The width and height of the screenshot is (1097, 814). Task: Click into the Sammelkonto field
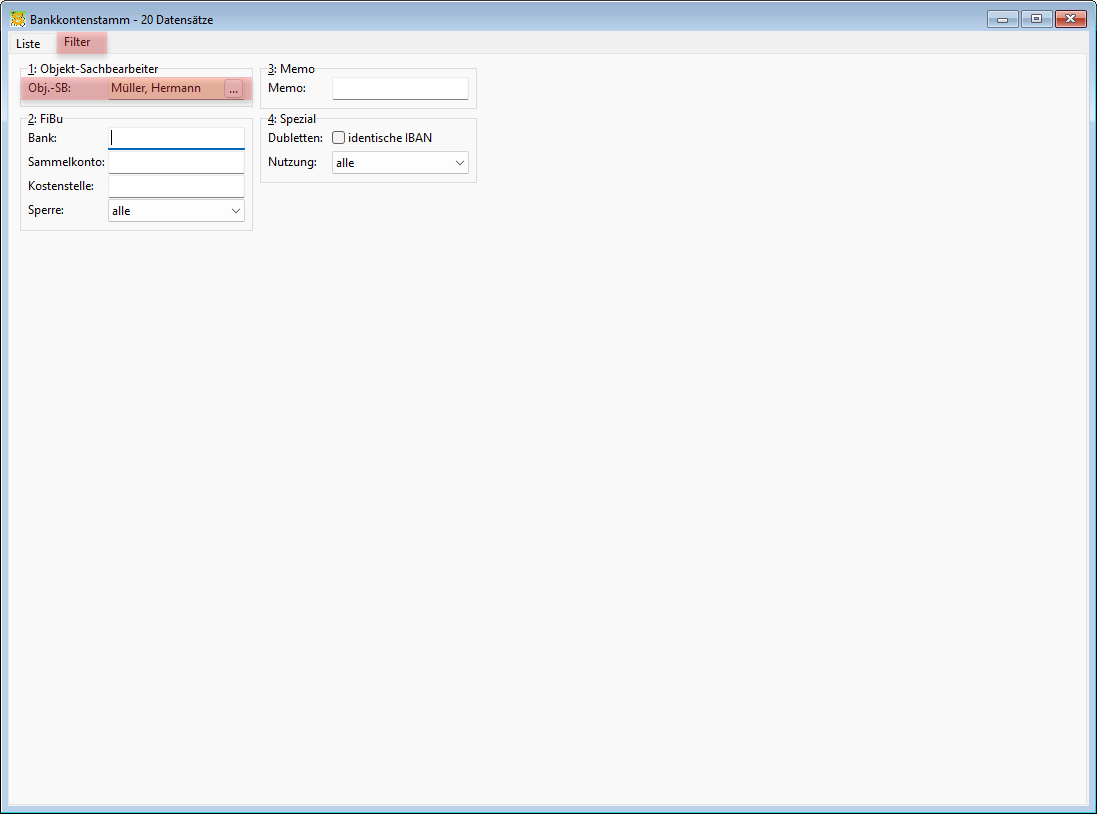176,162
